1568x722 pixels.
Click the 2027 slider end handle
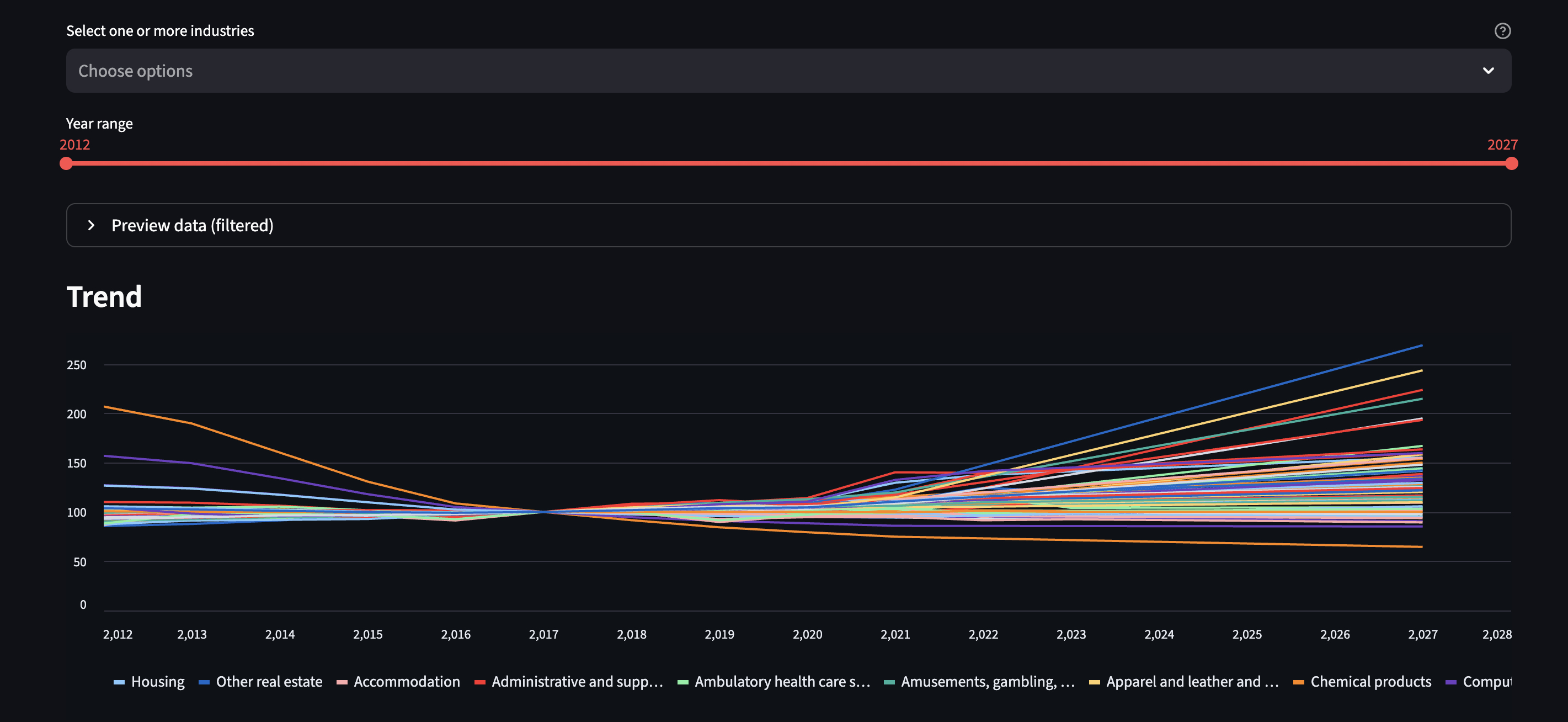coord(1511,163)
